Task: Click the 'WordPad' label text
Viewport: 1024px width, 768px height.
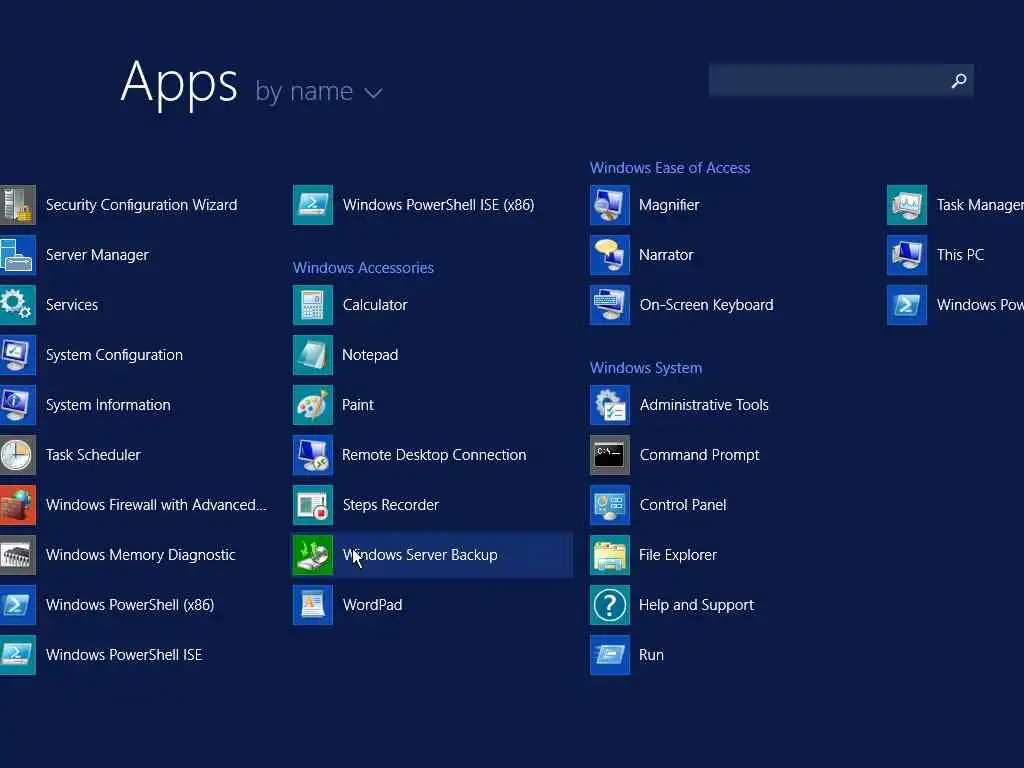Action: [372, 605]
